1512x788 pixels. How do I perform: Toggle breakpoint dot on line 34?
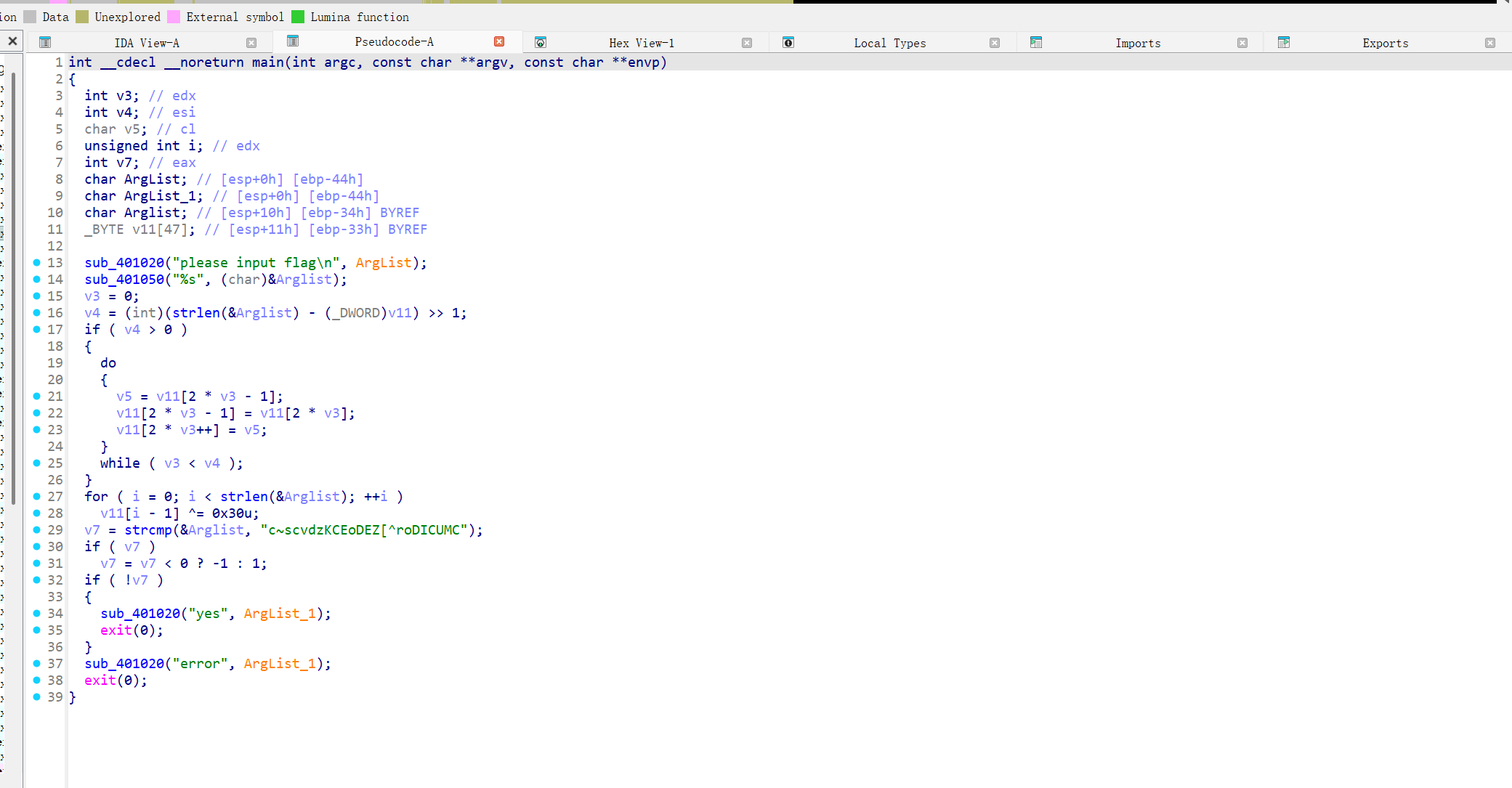point(37,613)
